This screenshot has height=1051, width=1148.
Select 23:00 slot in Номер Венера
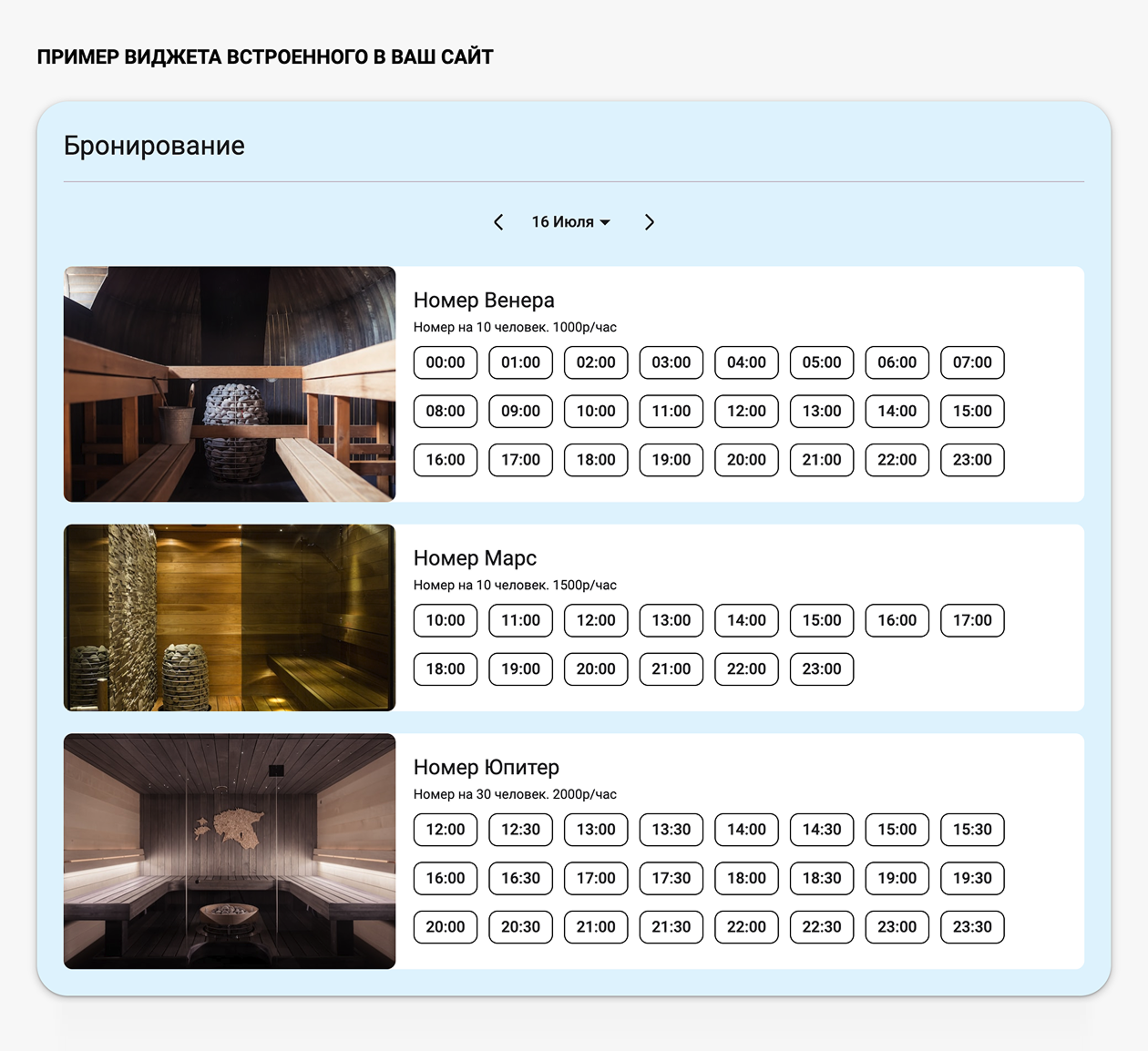pyautogui.click(x=972, y=460)
